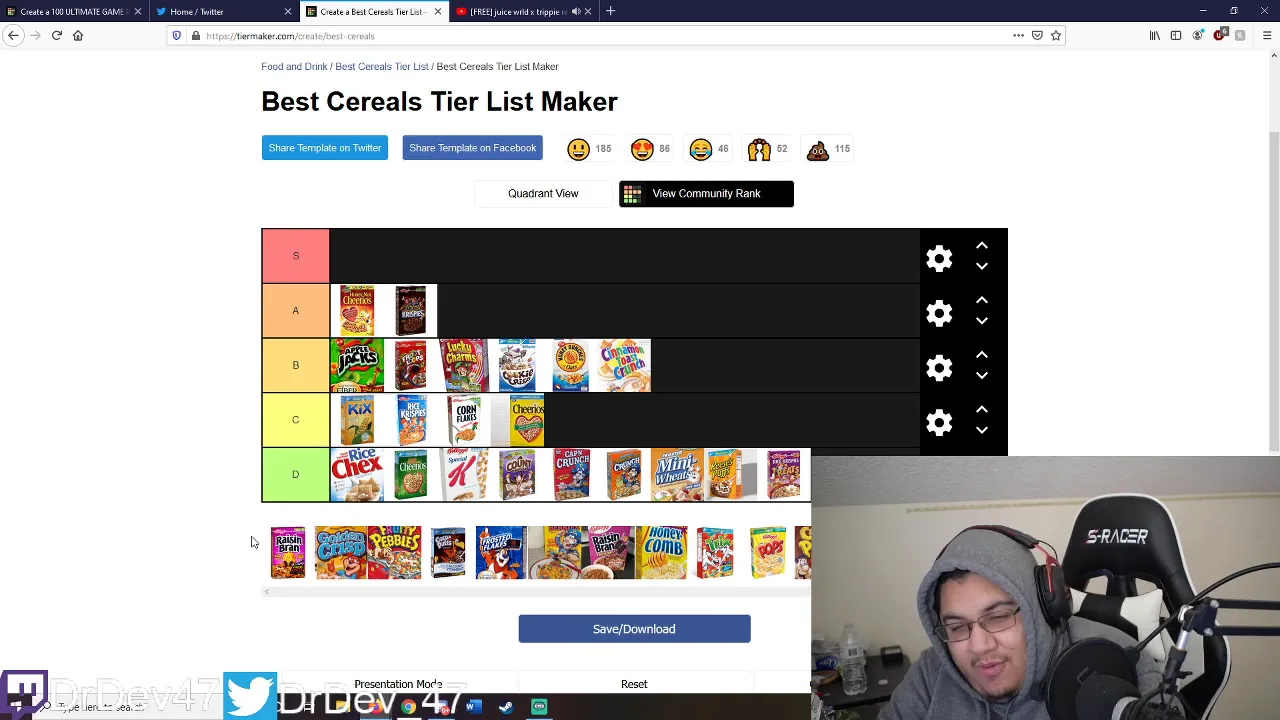Open settings gear for S tier row
1280x720 pixels.
coord(939,259)
